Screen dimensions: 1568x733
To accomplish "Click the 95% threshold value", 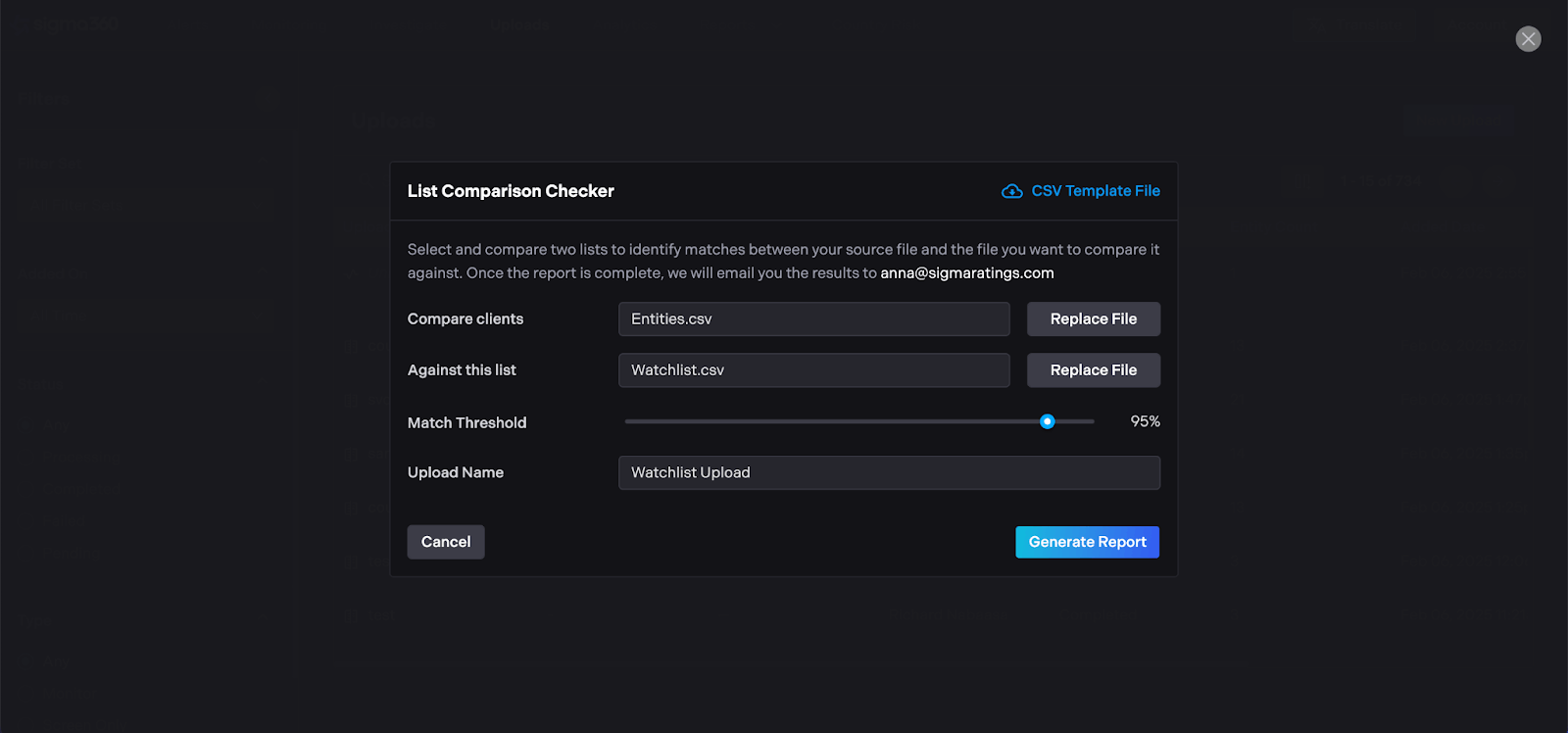I will point(1145,421).
